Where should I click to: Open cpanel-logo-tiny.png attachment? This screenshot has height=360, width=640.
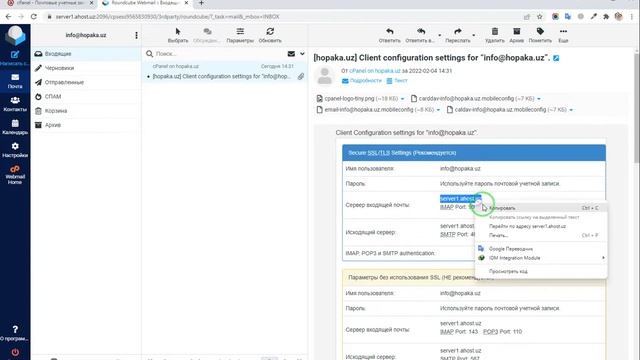pyautogui.click(x=357, y=98)
